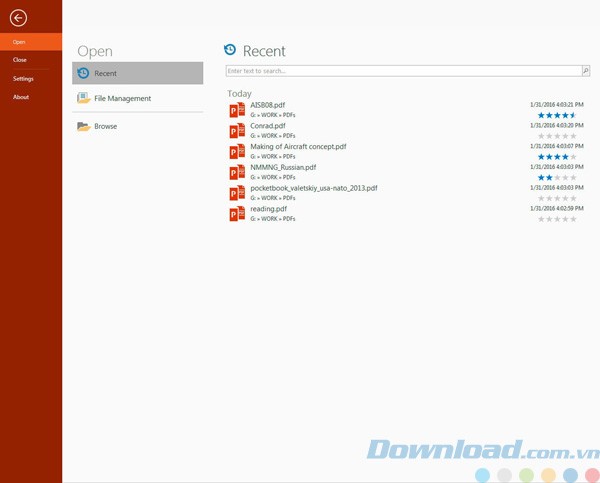This screenshot has width=600, height=483.
Task: Click the back arrow icon
Action: (x=18, y=18)
